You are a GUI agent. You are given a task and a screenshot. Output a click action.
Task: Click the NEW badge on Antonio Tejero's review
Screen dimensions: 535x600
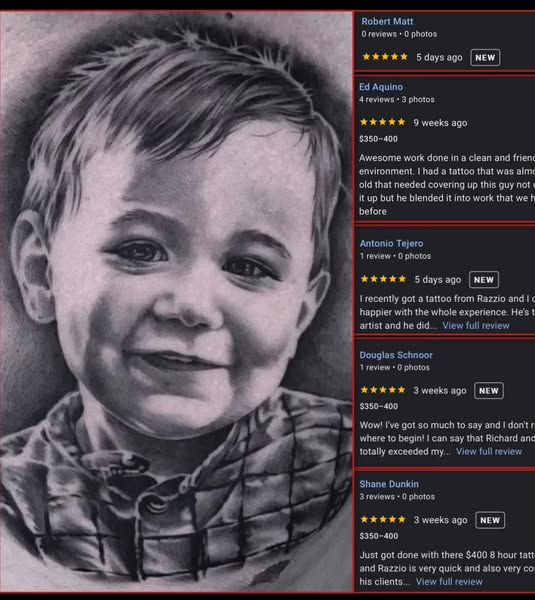click(484, 280)
